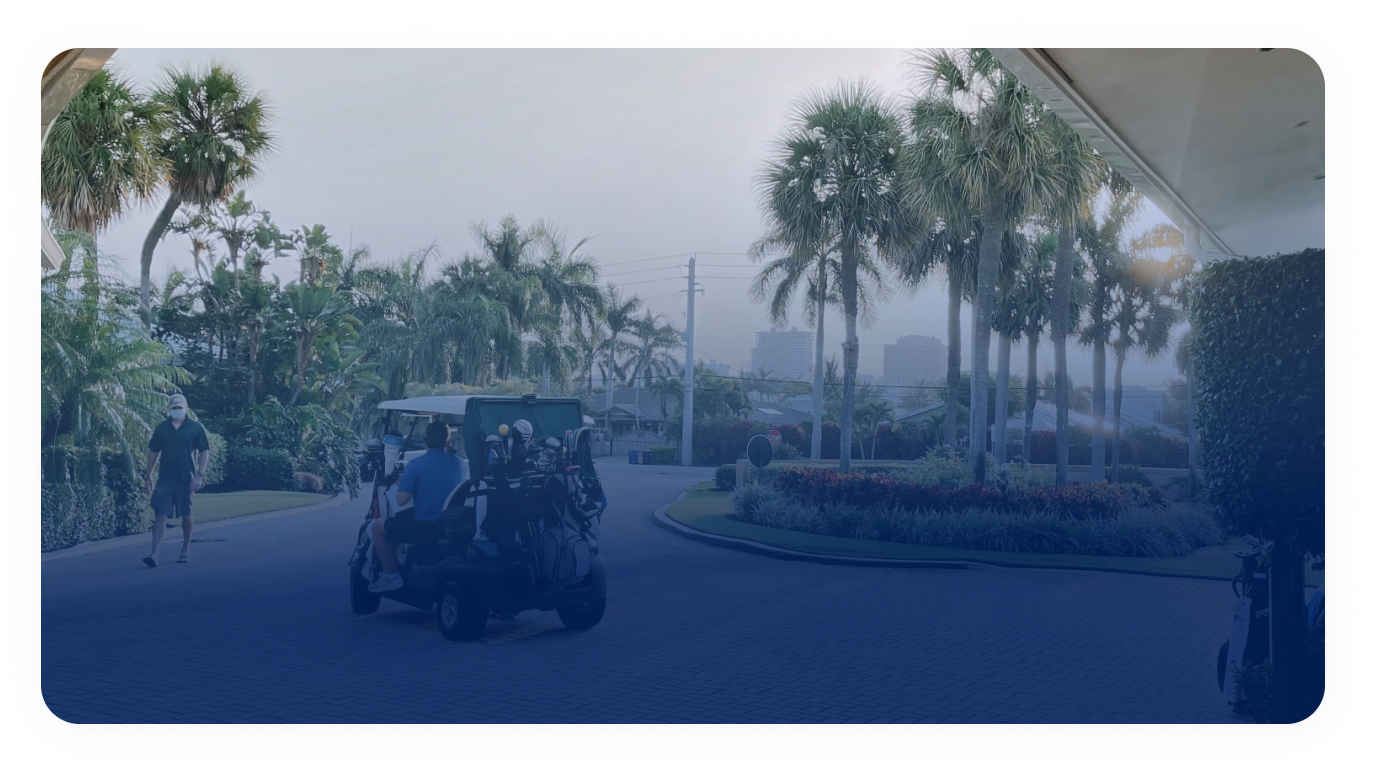Click the left distant high-rise building
The width and height of the screenshot is (1377, 779).
pyautogui.click(x=782, y=353)
